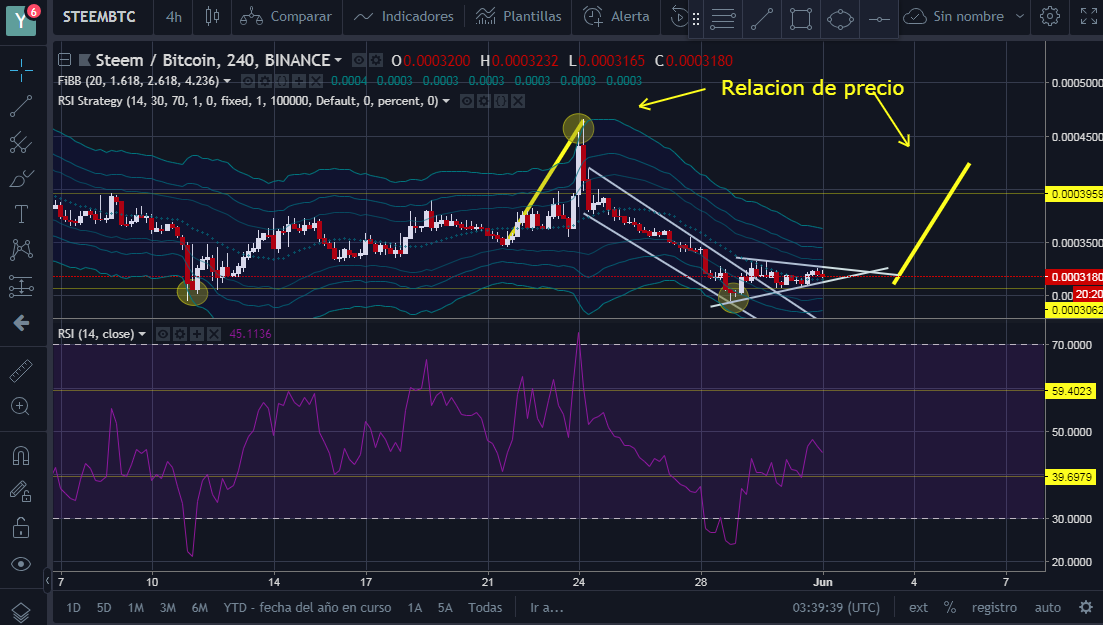
Task: Select YTD - fecha del año en curso
Action: [x=307, y=607]
